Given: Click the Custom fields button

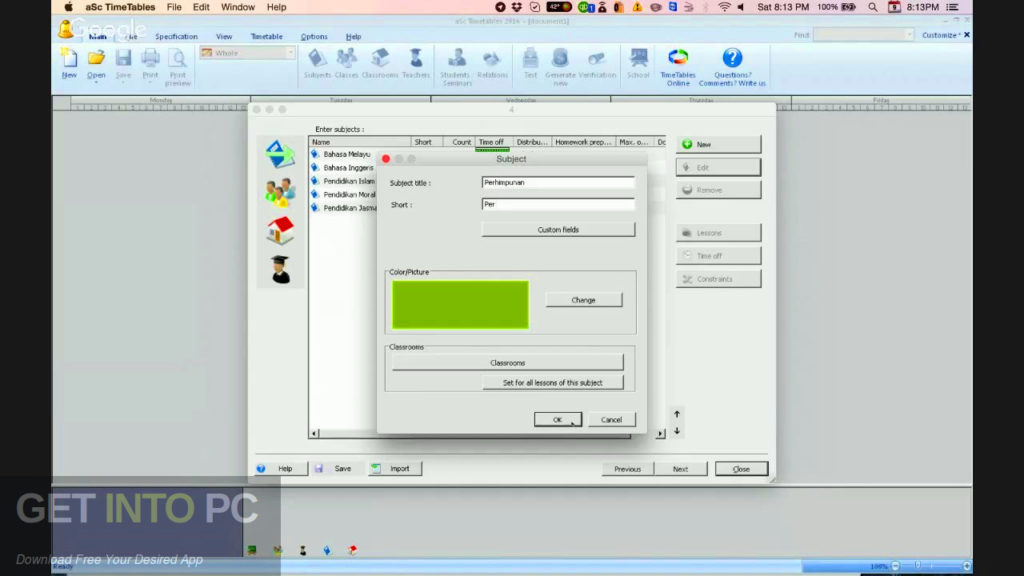Looking at the screenshot, I should 558,229.
